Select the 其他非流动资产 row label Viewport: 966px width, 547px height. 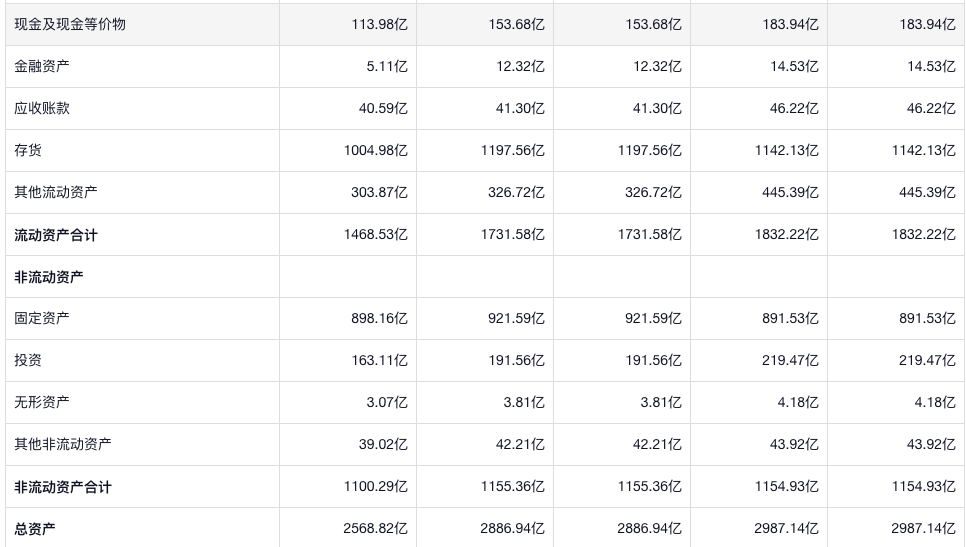coord(63,444)
